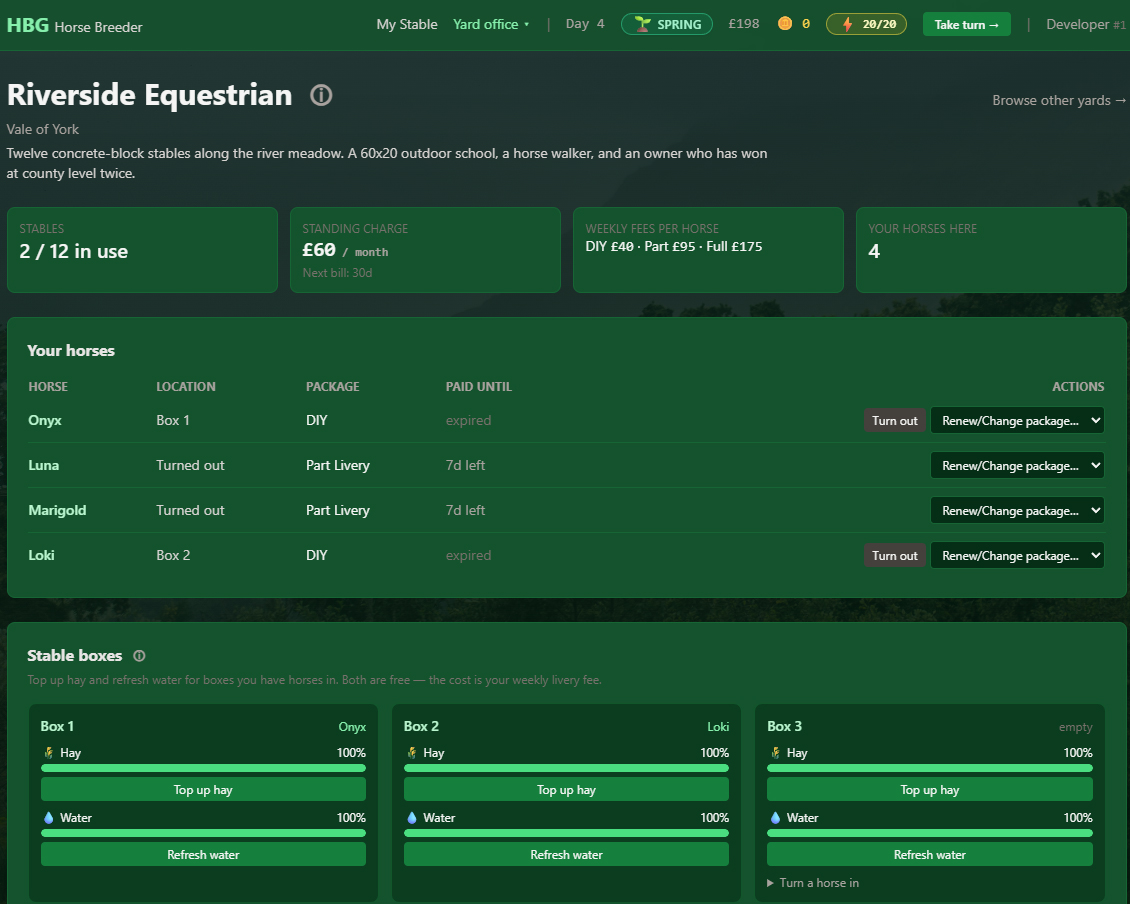Click the water droplet icon in Box 1

point(49,817)
